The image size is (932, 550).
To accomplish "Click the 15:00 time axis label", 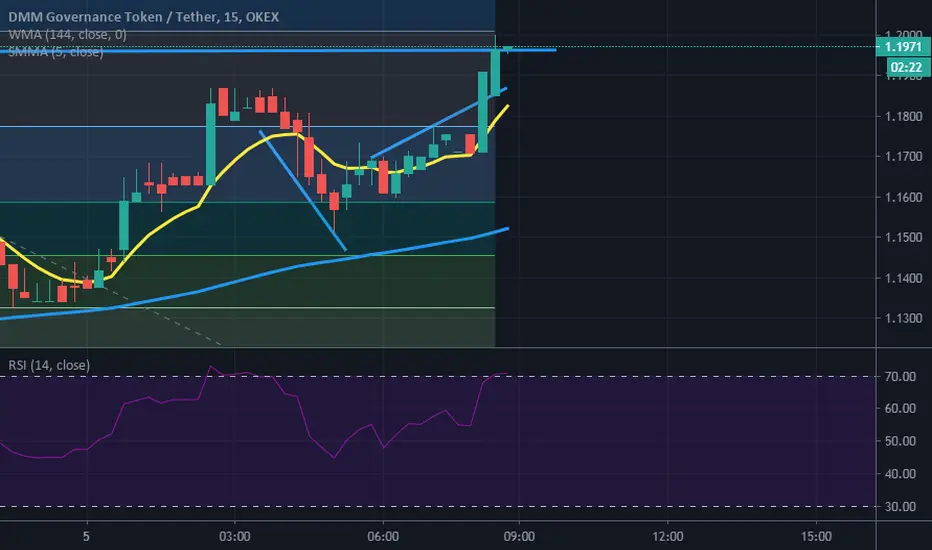I will click(816, 537).
